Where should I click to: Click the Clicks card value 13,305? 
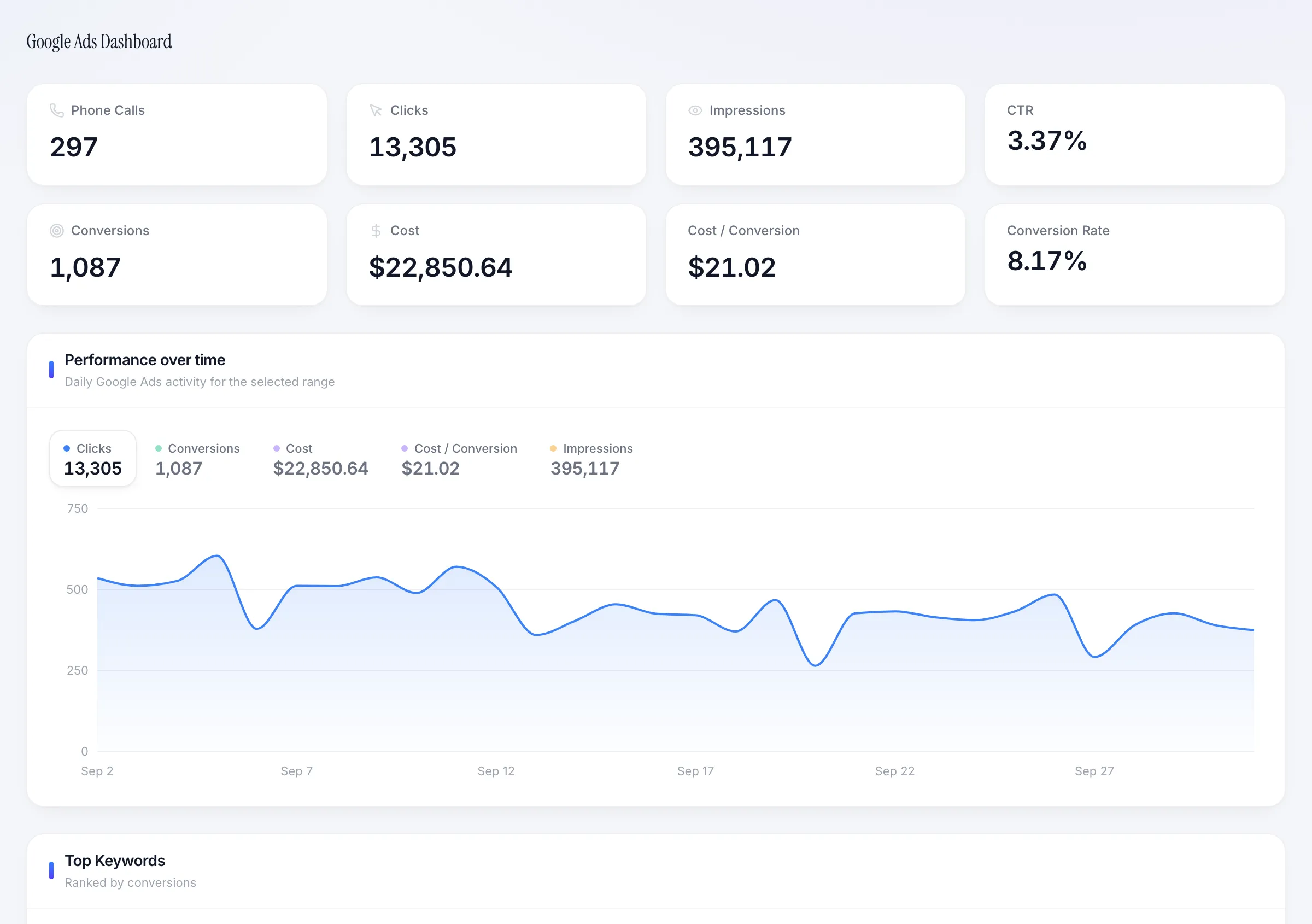[412, 148]
